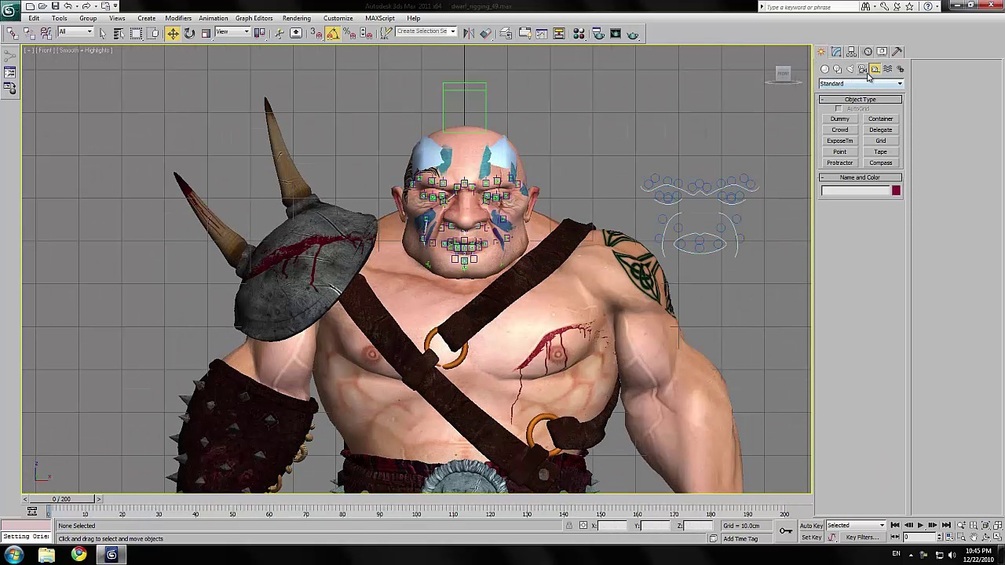Click the Dummy helper button

coord(840,119)
